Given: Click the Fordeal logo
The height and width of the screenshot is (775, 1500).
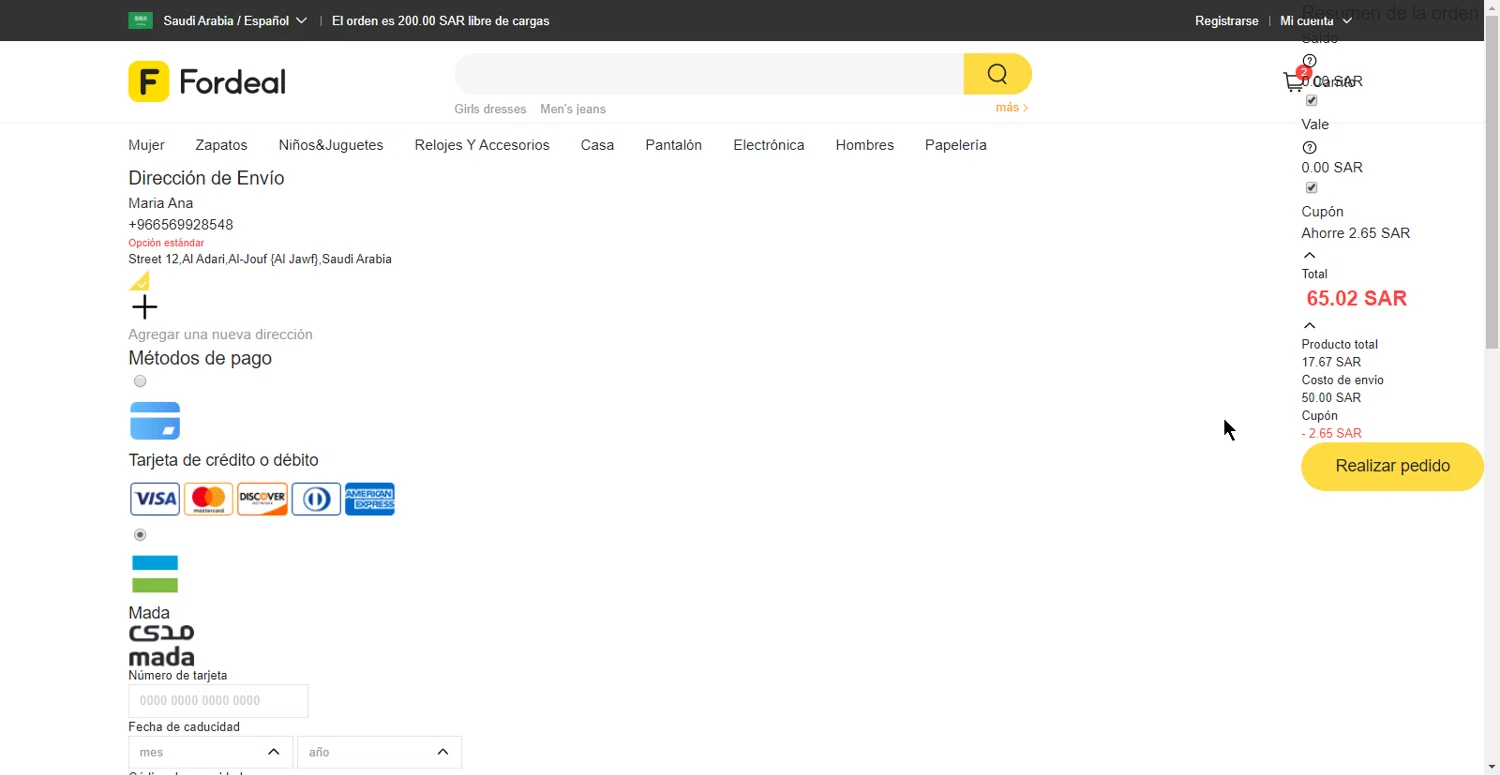Looking at the screenshot, I should (x=207, y=81).
